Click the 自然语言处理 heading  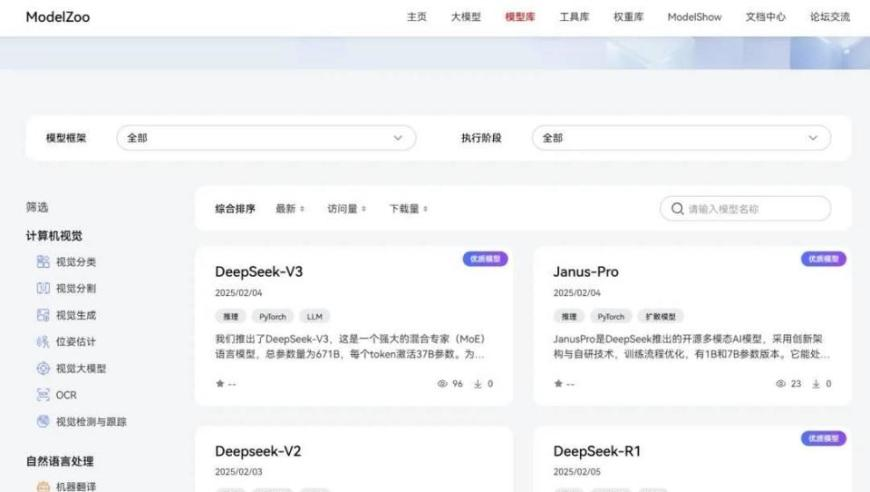coord(59,461)
